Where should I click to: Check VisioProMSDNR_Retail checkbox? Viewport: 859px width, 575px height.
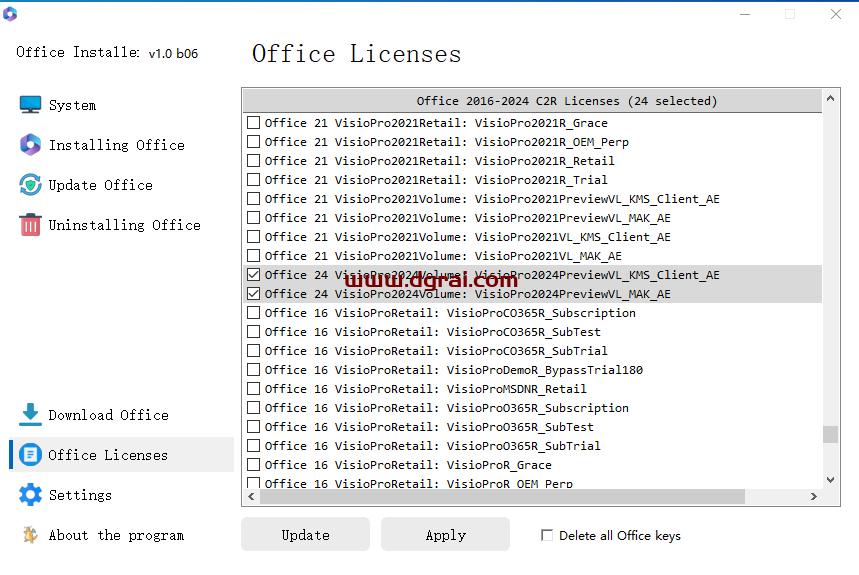coord(253,388)
